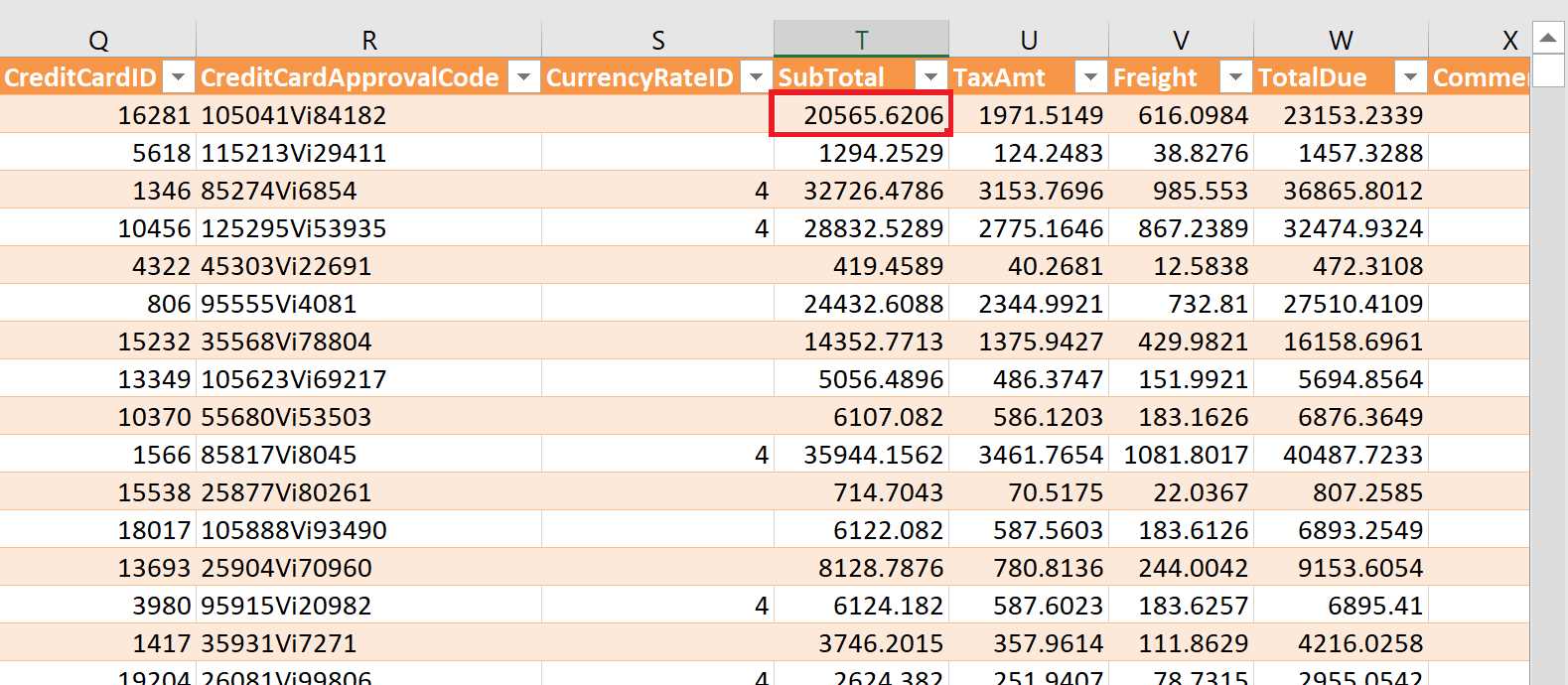Image resolution: width=1568 pixels, height=685 pixels.
Task: Select the Freight cell 732.81
Action: (1181, 303)
